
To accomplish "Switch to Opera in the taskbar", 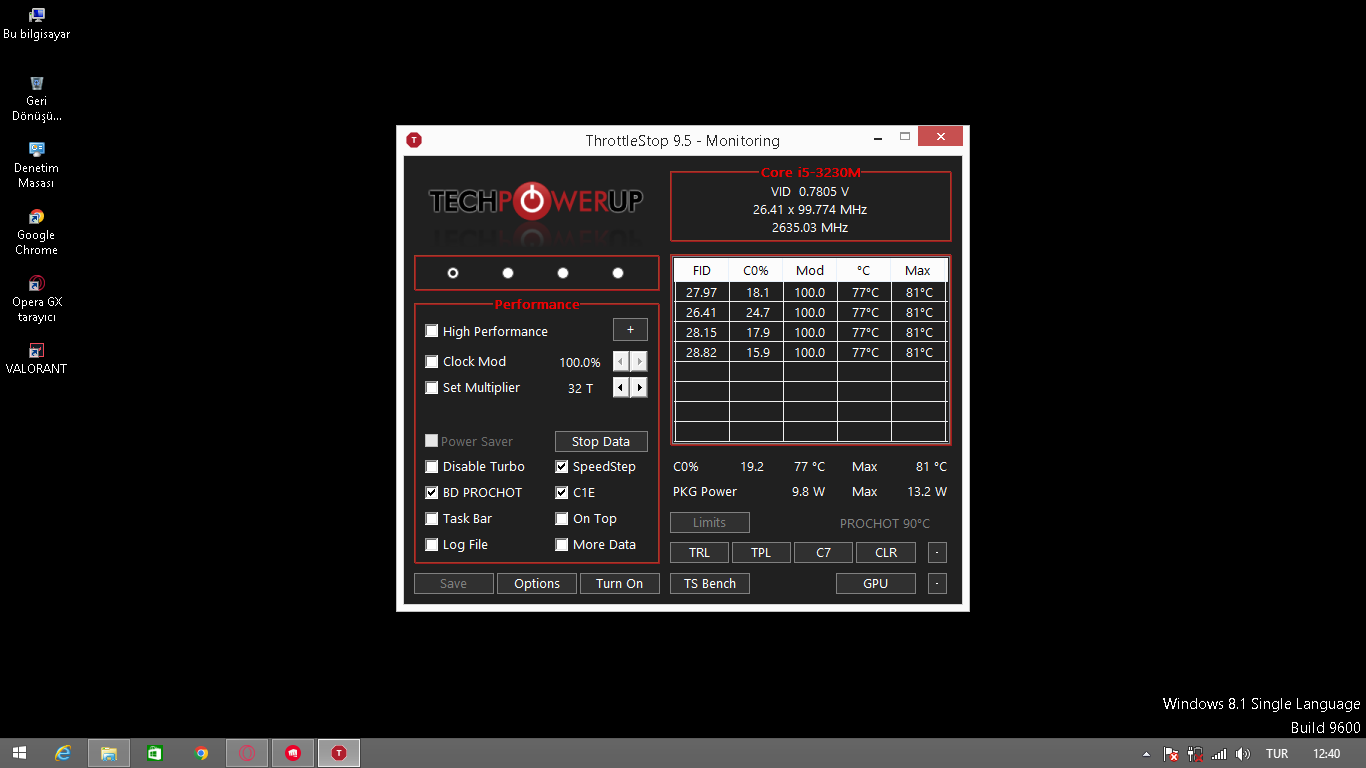I will pyautogui.click(x=247, y=753).
